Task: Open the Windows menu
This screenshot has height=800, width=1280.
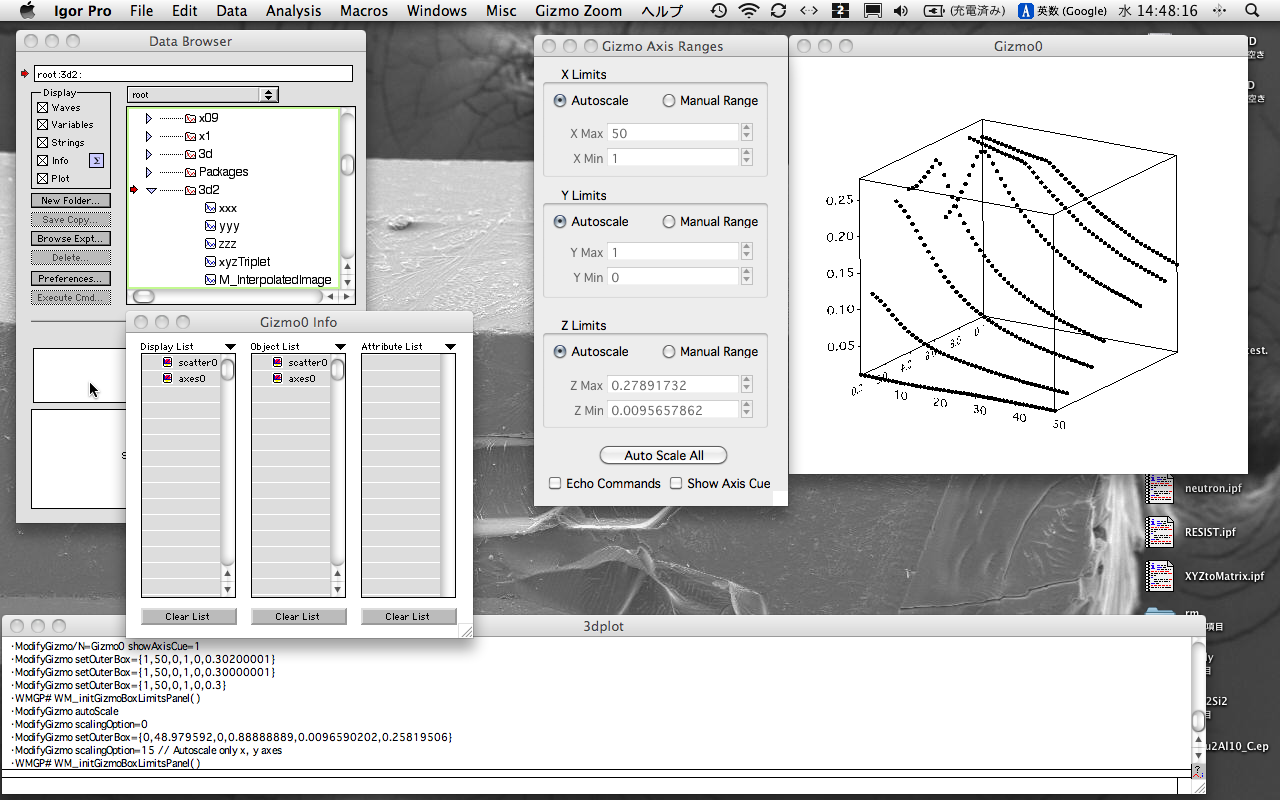Action: [x=437, y=11]
